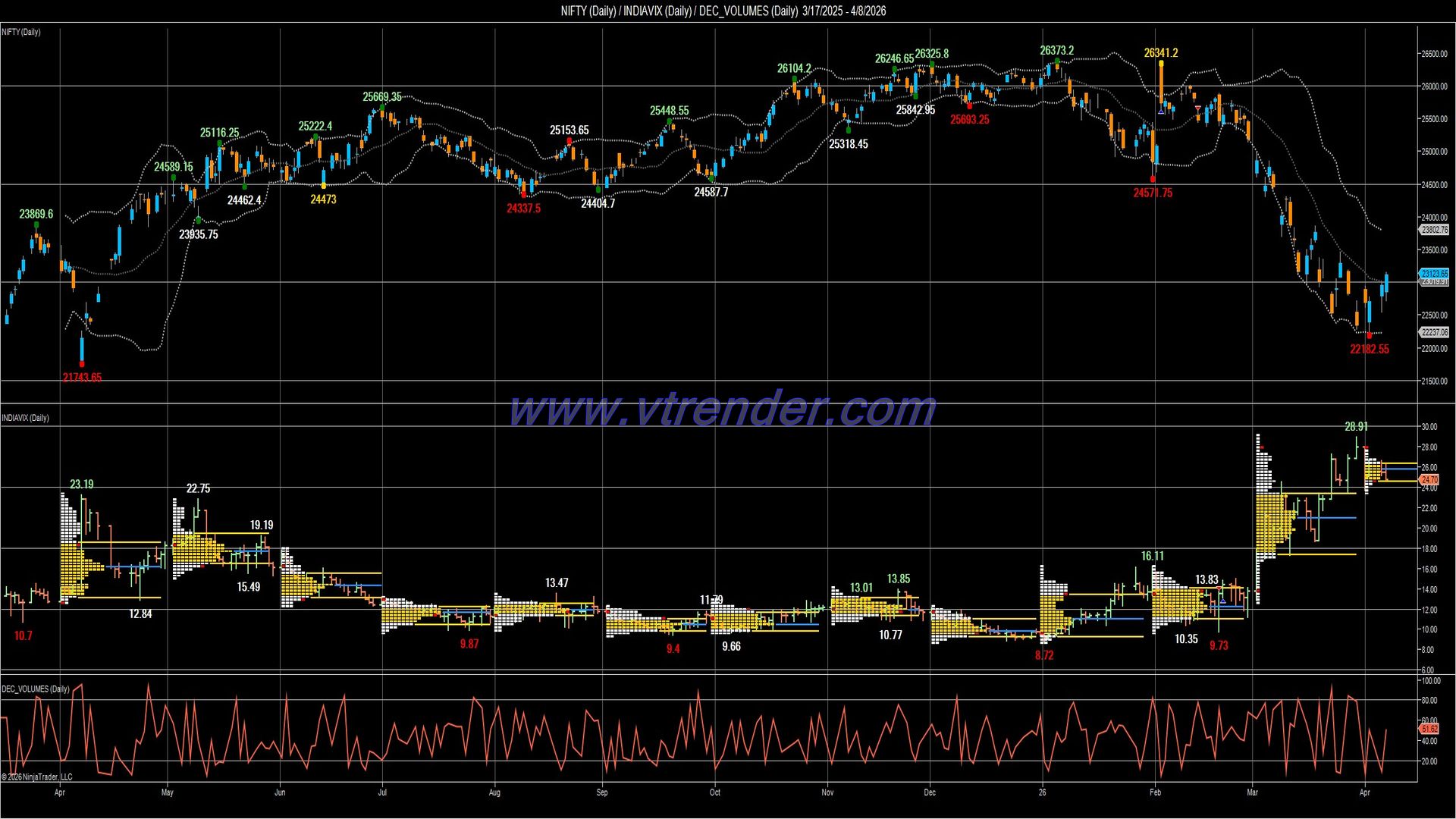Click the orange 24.70 INDIAVIX price tag
1456x819 pixels.
pos(1429,480)
